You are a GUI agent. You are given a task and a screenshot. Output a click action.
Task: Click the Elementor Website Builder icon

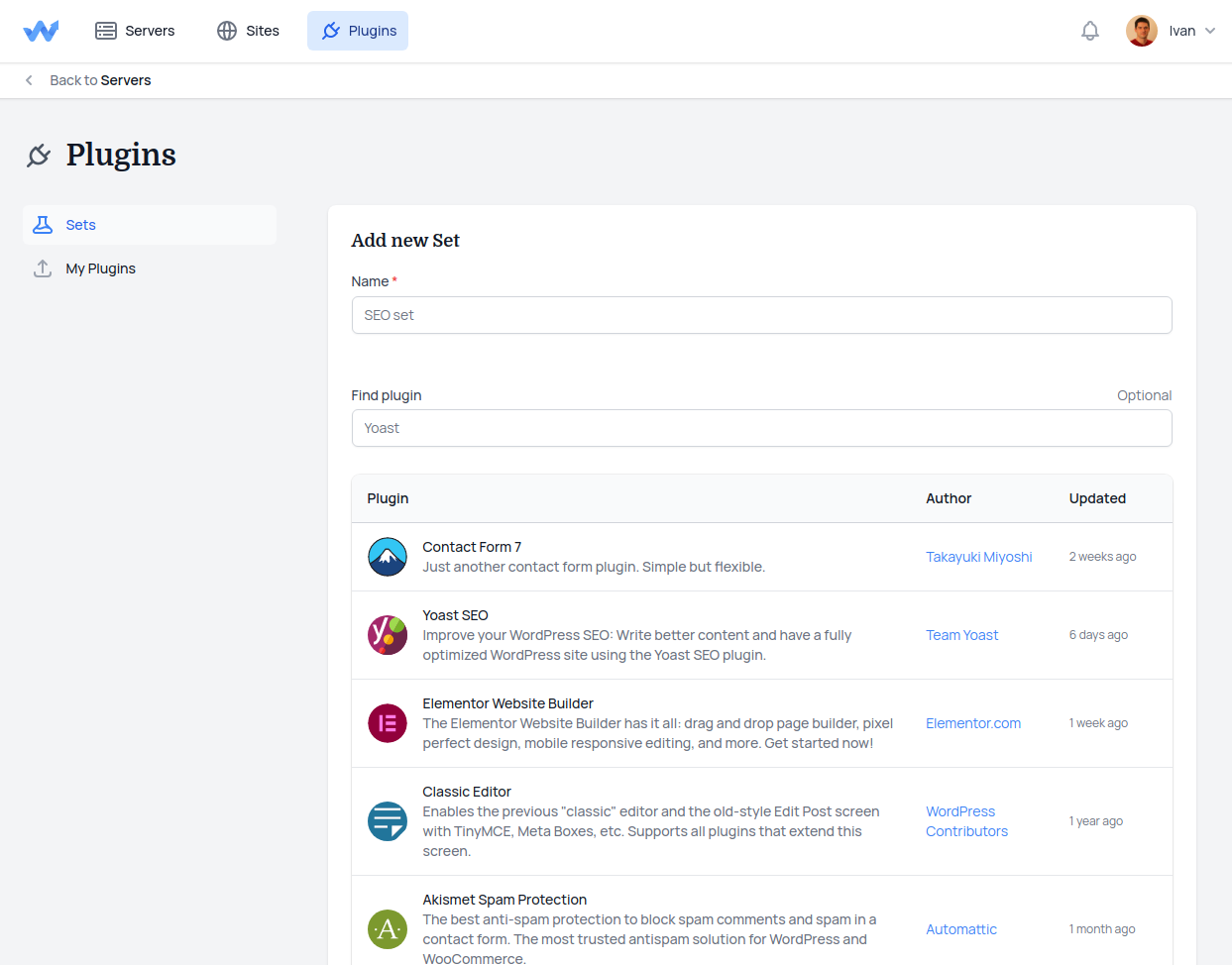click(x=388, y=723)
